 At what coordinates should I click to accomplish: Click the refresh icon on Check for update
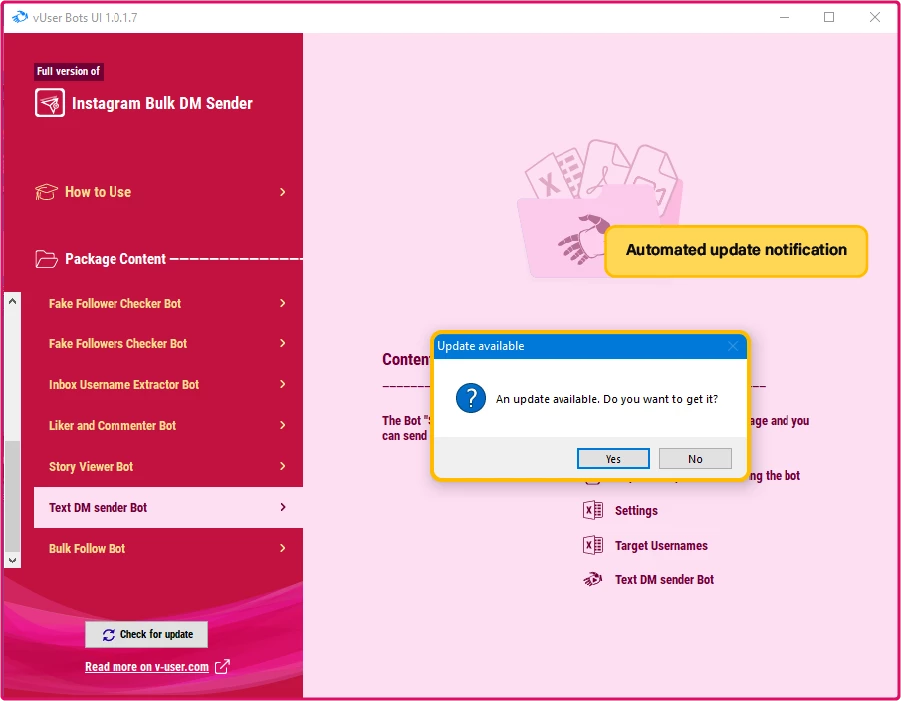click(109, 634)
